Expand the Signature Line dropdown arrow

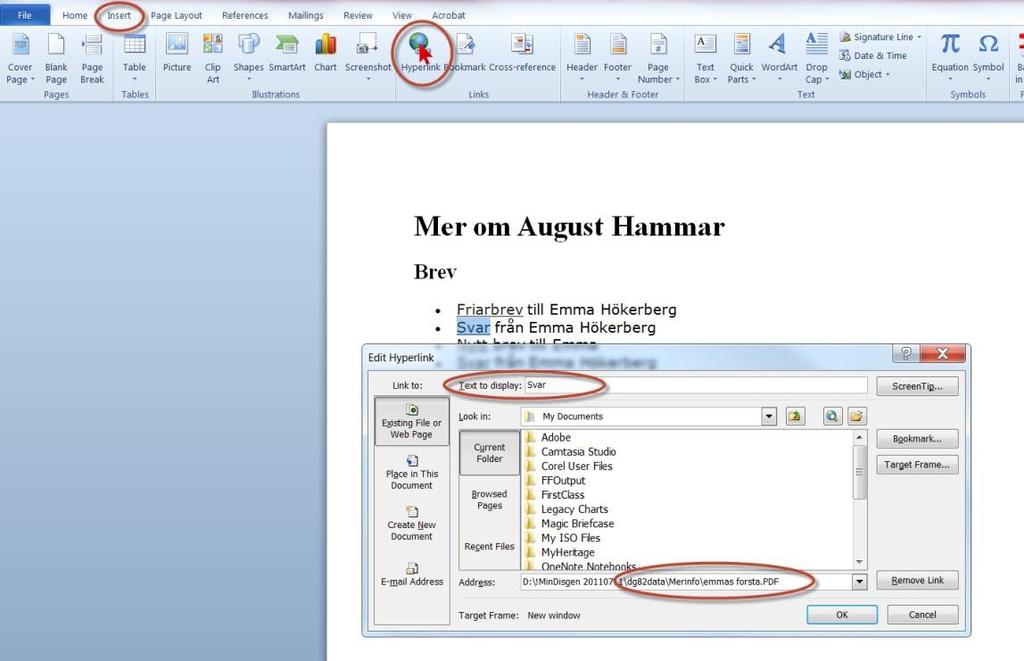tap(920, 37)
